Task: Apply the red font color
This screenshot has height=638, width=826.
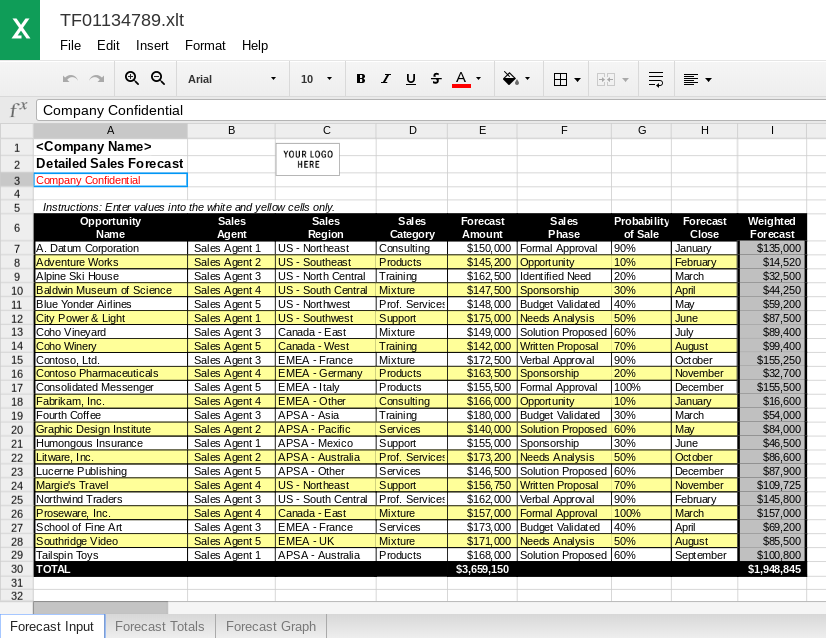Action: click(x=461, y=79)
